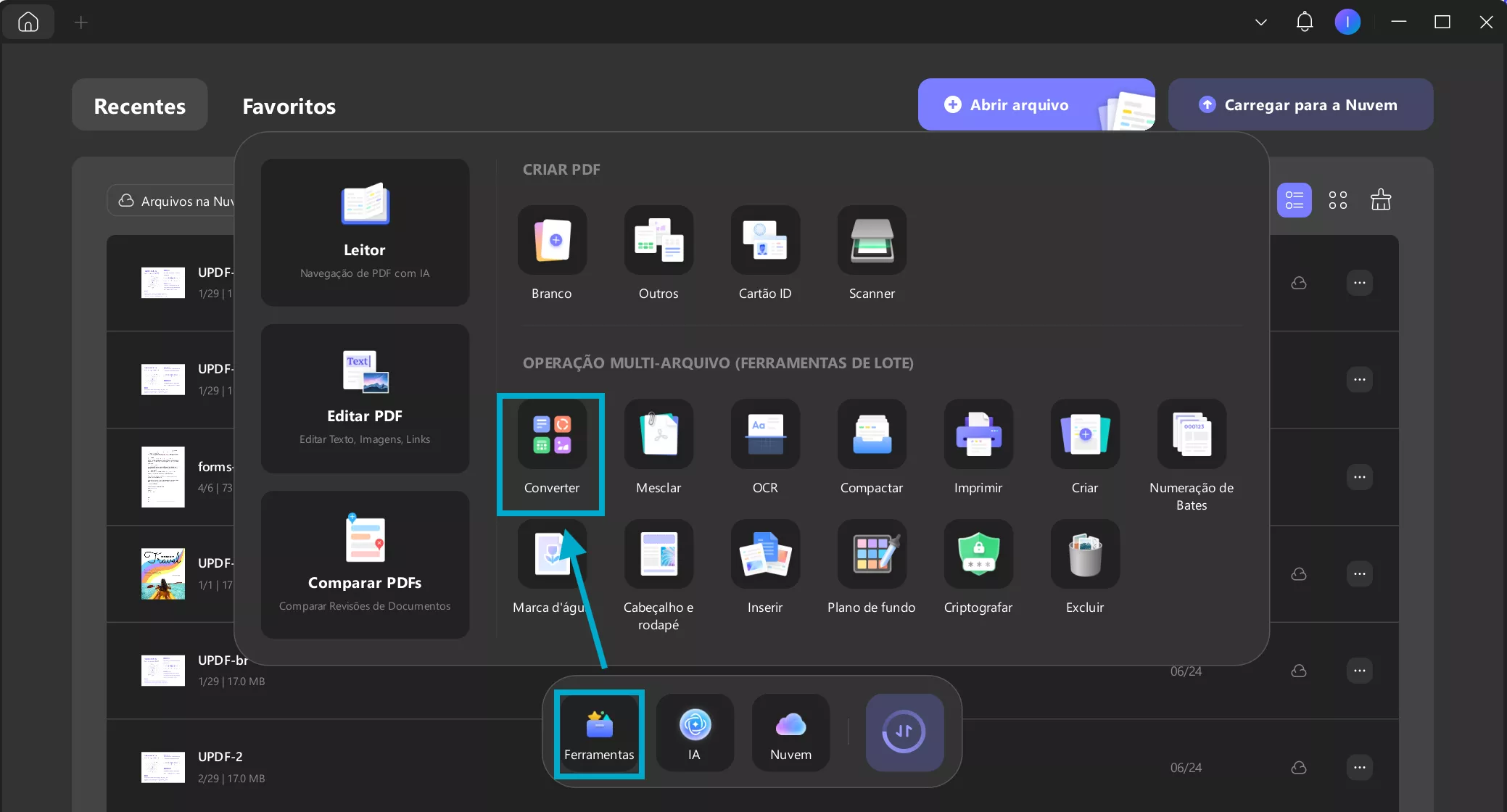Toggle cloud sync for first file
1507x812 pixels.
[x=1298, y=283]
